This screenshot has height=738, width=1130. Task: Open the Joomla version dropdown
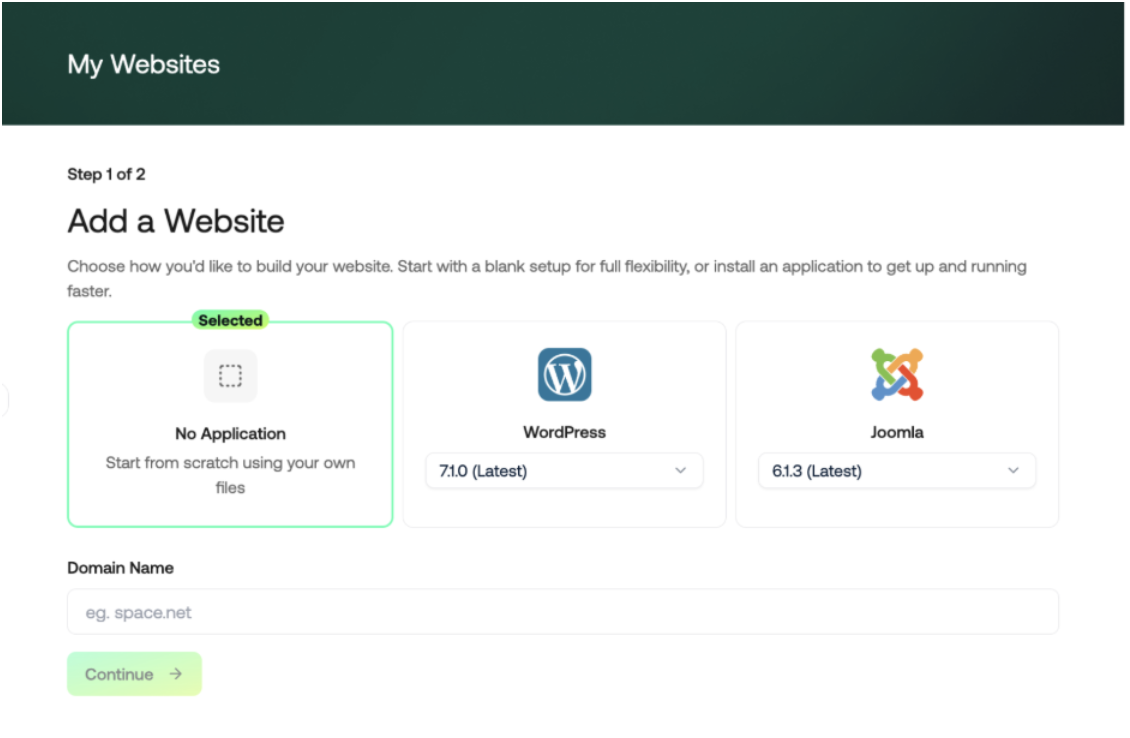(897, 471)
